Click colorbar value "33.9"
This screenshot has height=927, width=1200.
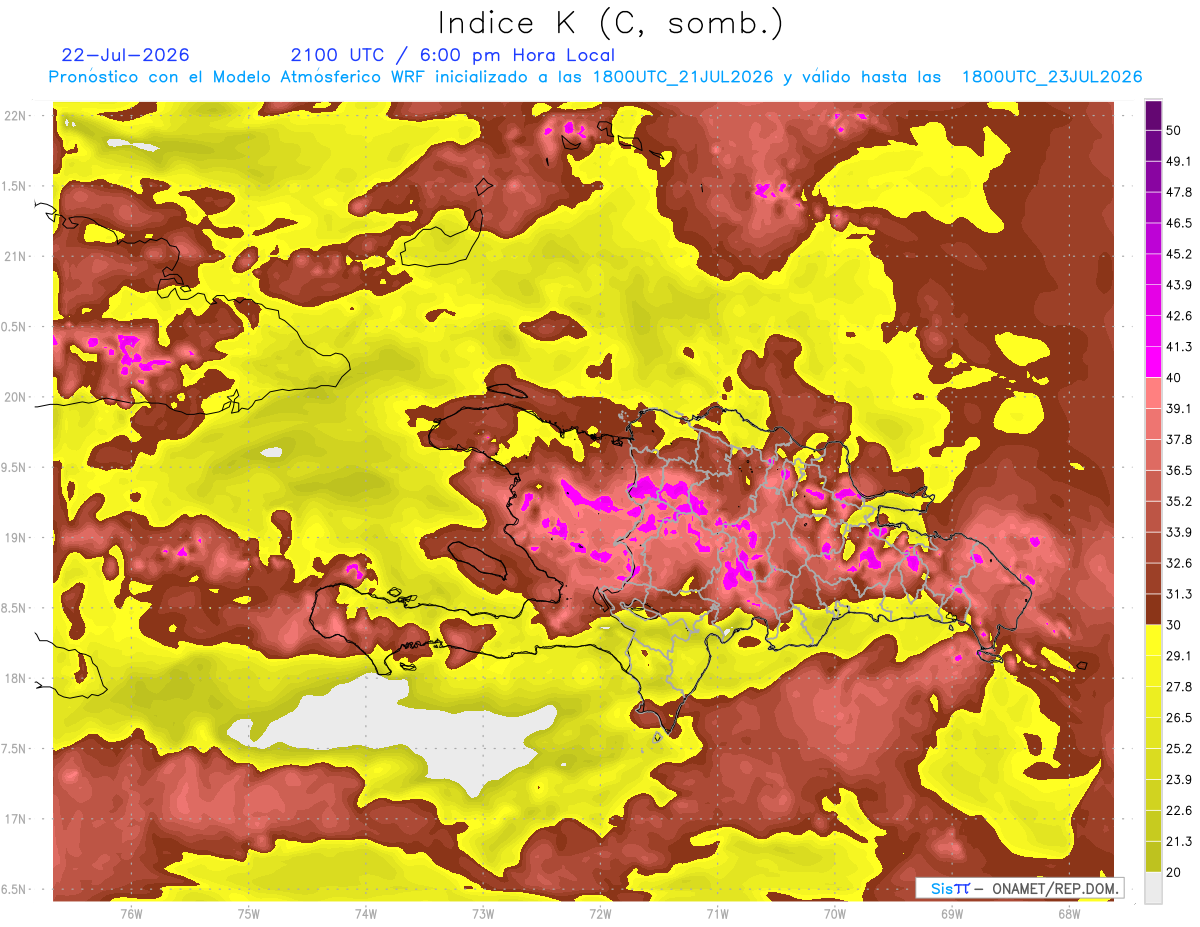(x=1179, y=532)
